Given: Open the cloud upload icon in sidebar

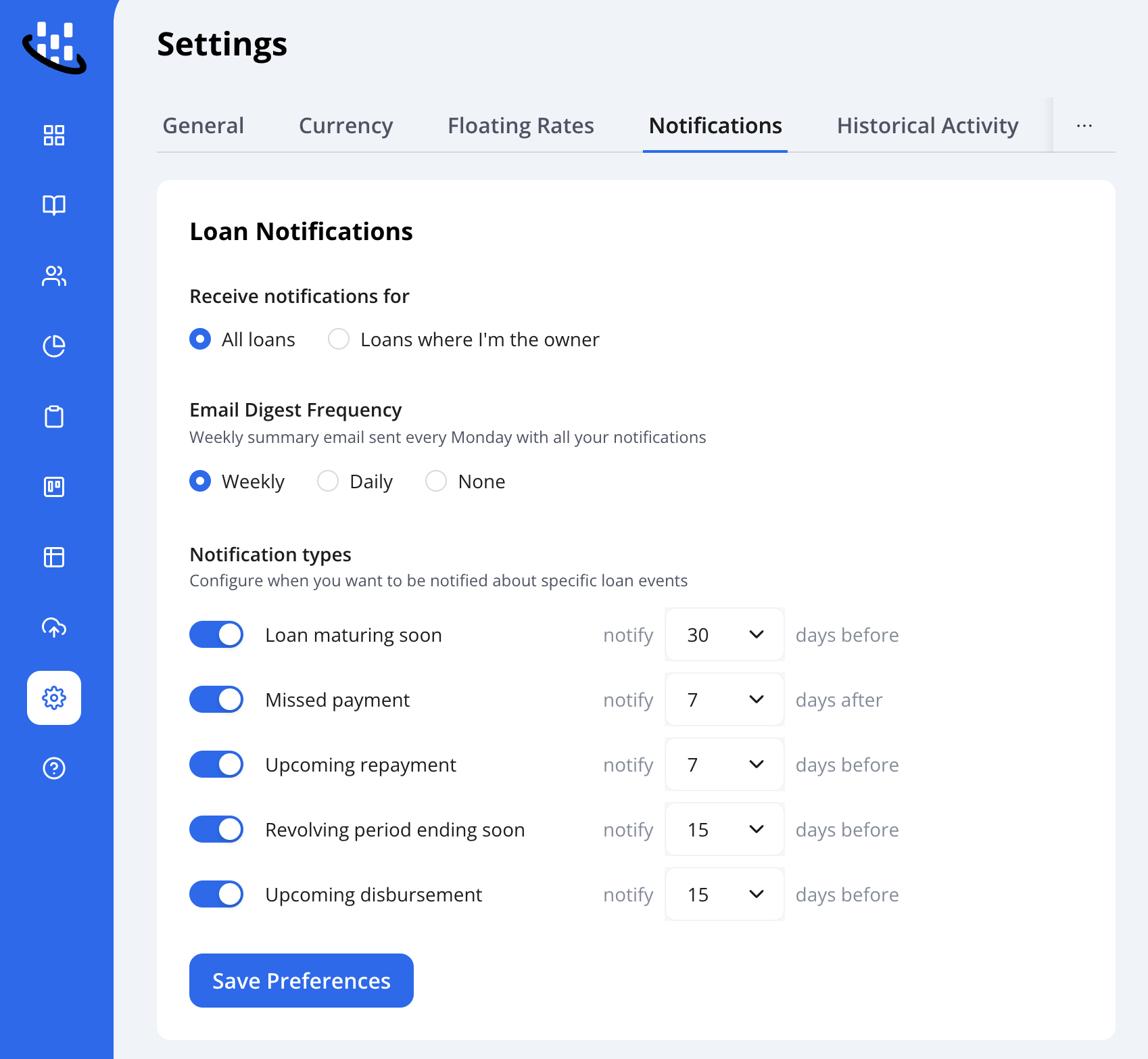Looking at the screenshot, I should tap(54, 628).
